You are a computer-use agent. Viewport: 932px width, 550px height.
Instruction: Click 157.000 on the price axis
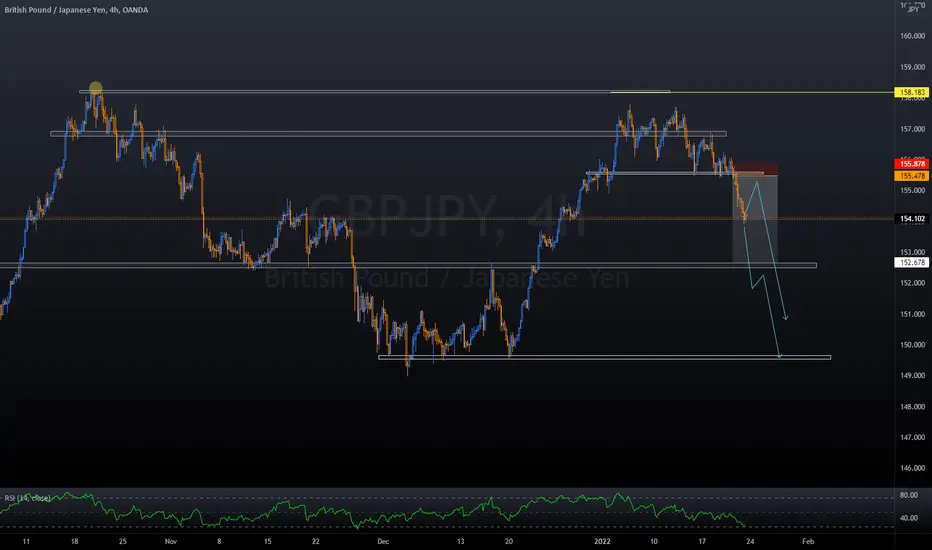coord(912,129)
